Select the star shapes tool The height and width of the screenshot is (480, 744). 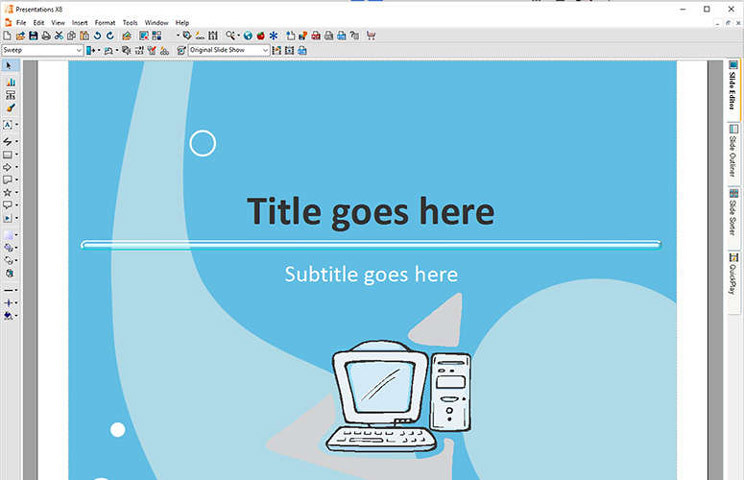(8, 192)
